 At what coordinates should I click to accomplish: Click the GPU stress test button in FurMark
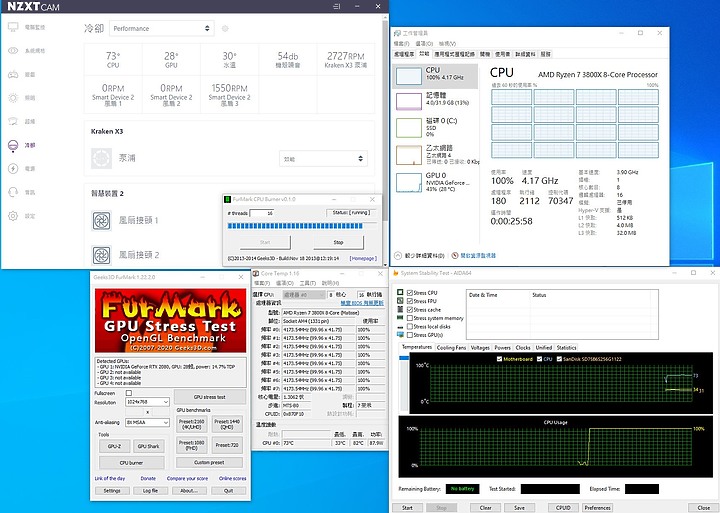pos(209,397)
